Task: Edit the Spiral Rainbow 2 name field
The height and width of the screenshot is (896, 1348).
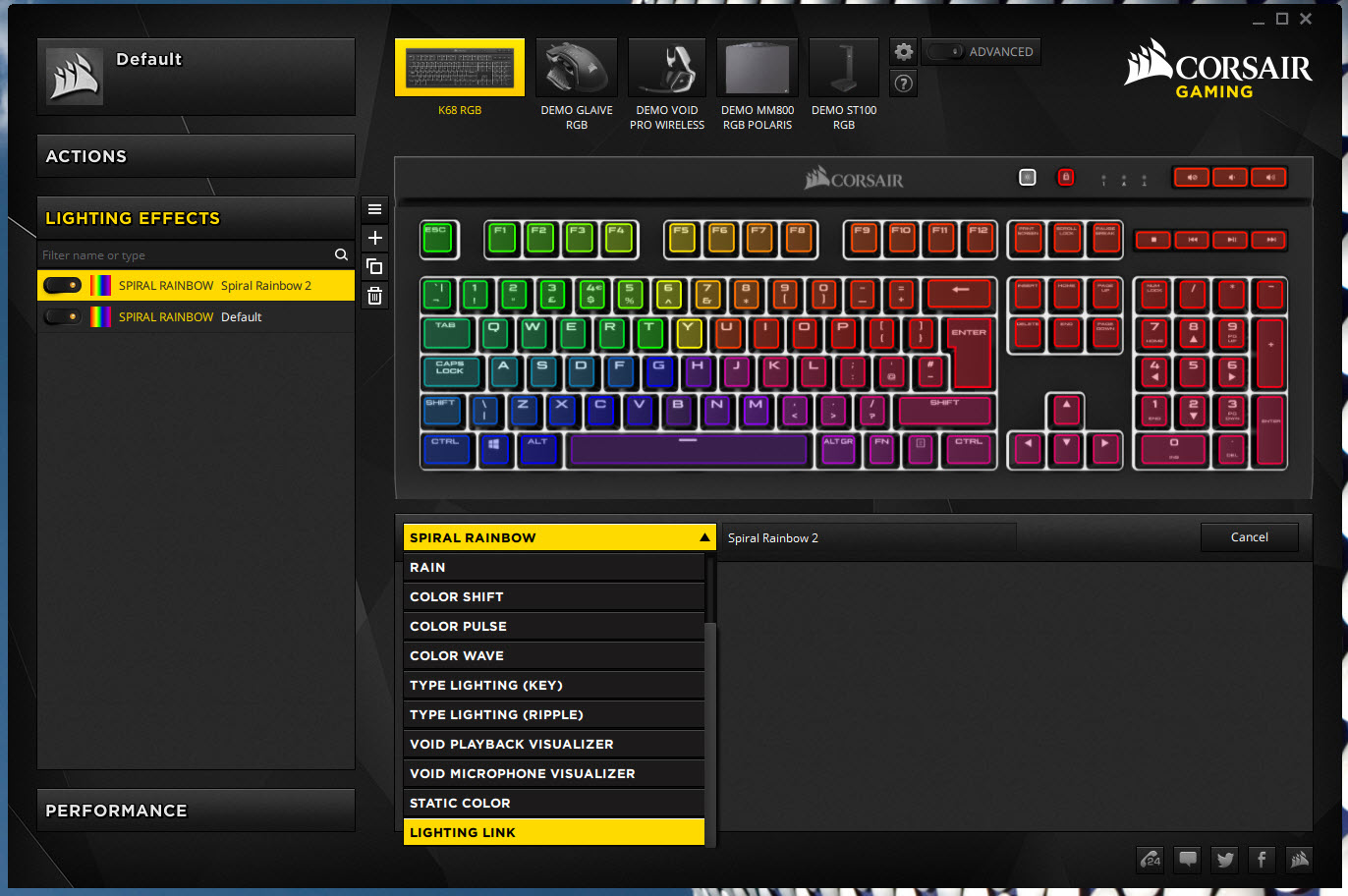Action: pyautogui.click(x=869, y=537)
